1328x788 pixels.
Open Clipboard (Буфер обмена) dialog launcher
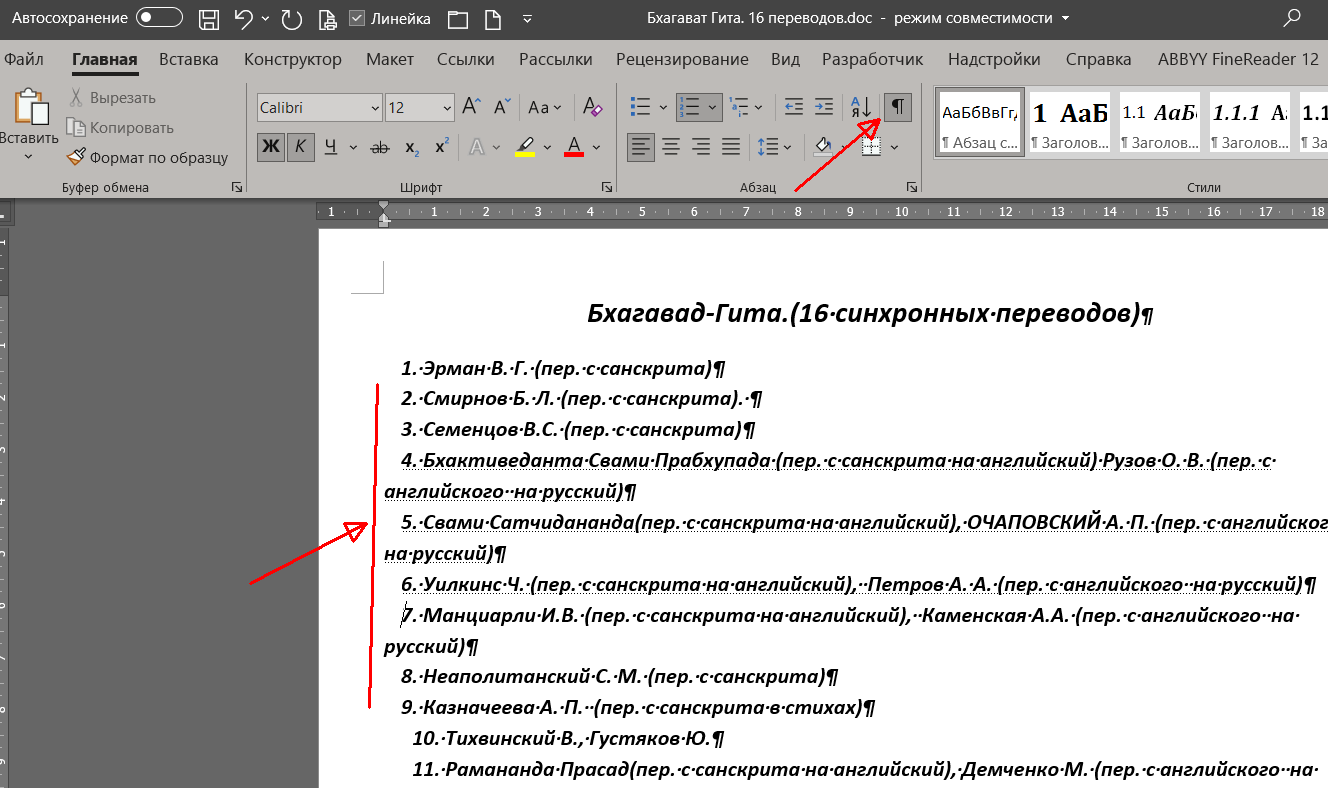point(237,187)
